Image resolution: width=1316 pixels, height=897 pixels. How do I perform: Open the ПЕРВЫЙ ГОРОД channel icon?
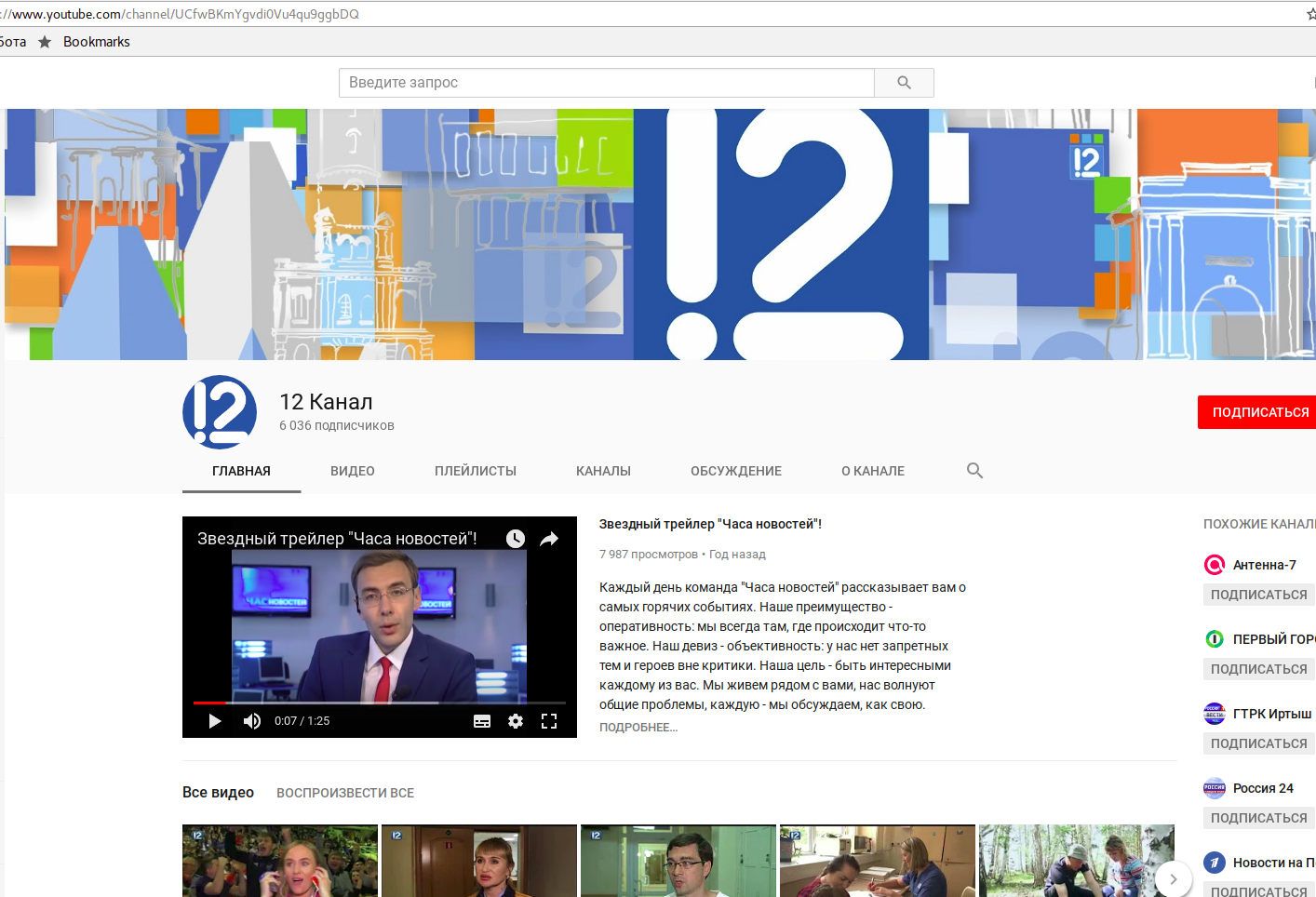1215,639
